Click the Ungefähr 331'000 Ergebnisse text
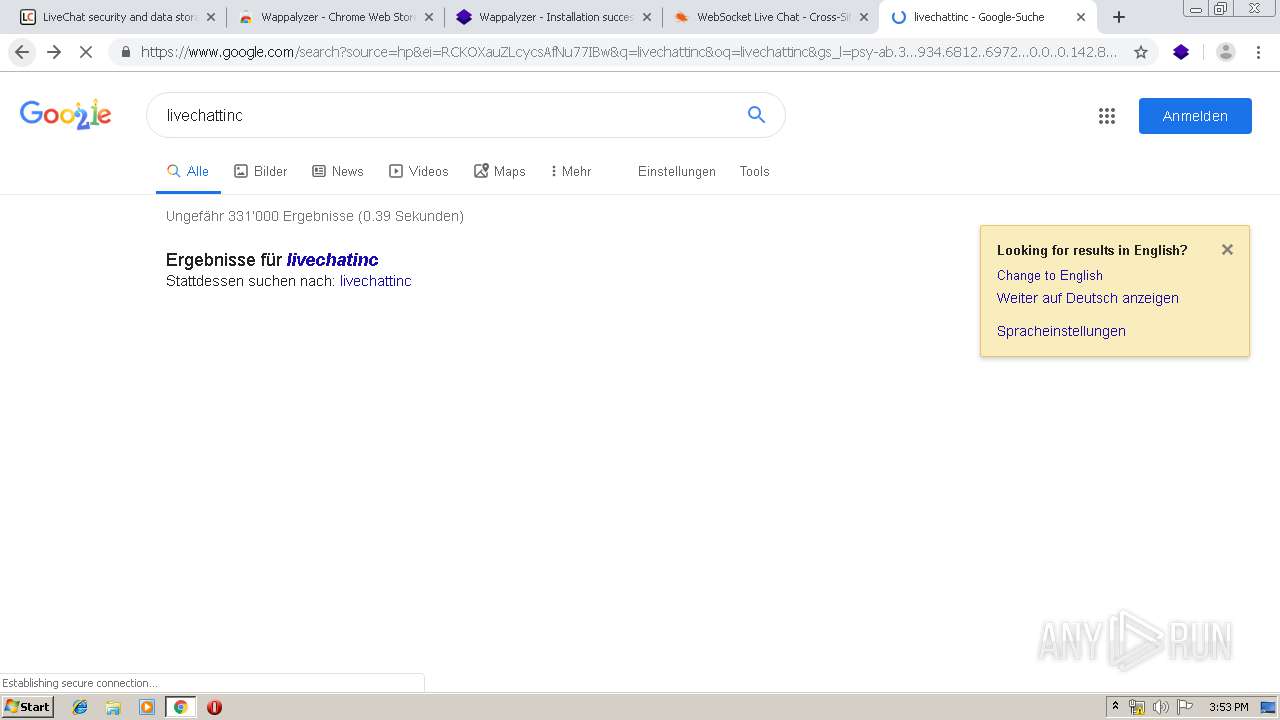The height and width of the screenshot is (720, 1280). pyautogui.click(x=315, y=216)
